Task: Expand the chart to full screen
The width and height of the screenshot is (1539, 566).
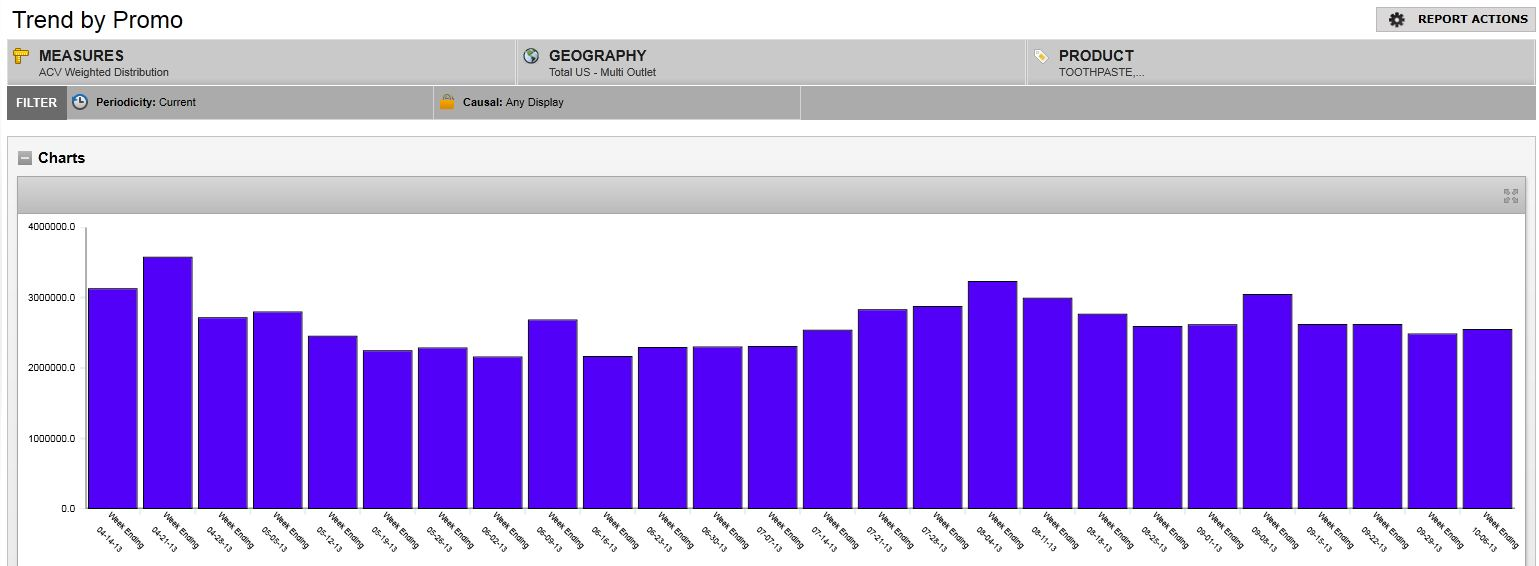Action: tap(1510, 196)
